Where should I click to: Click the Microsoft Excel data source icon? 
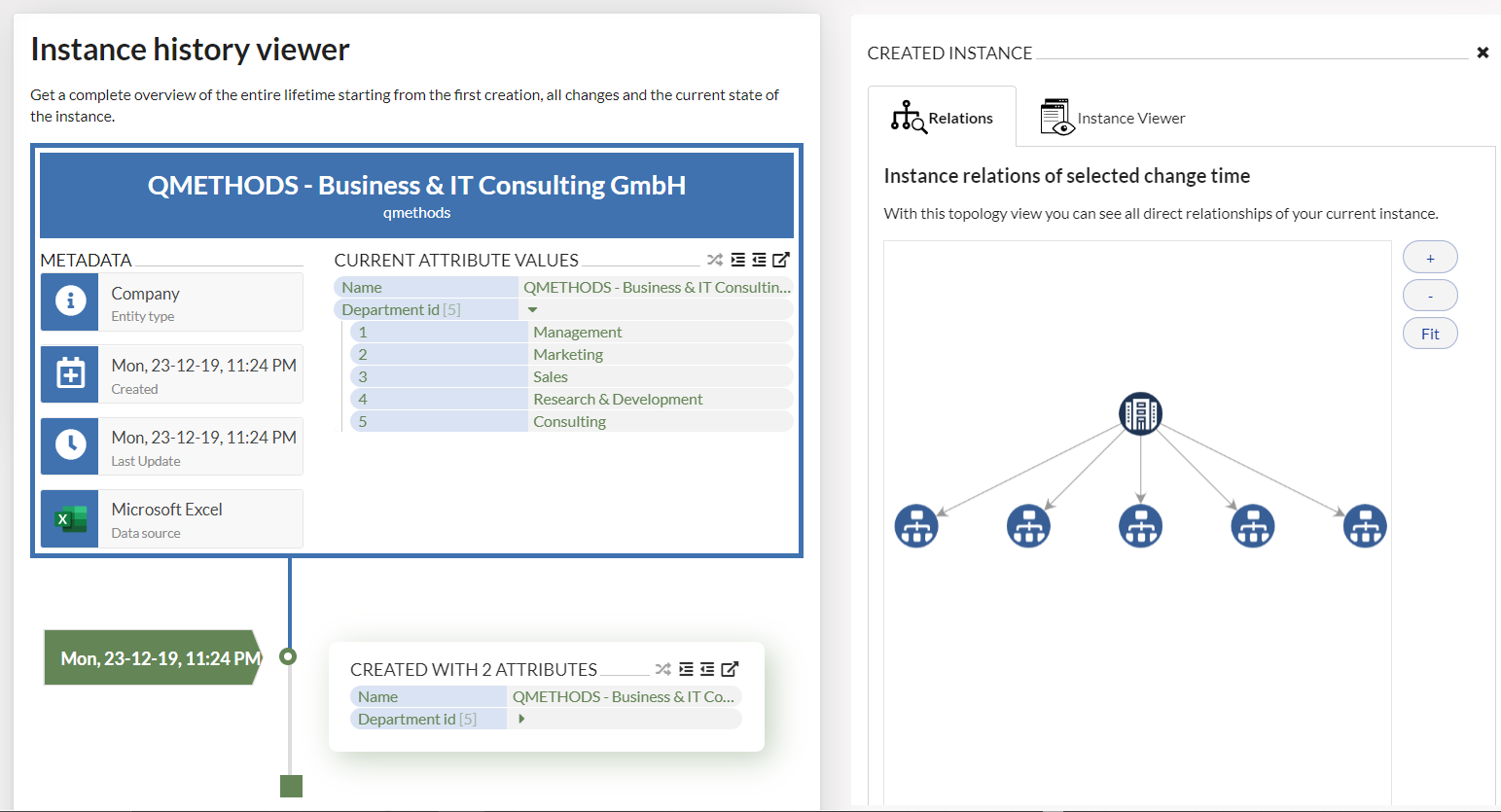[x=70, y=518]
